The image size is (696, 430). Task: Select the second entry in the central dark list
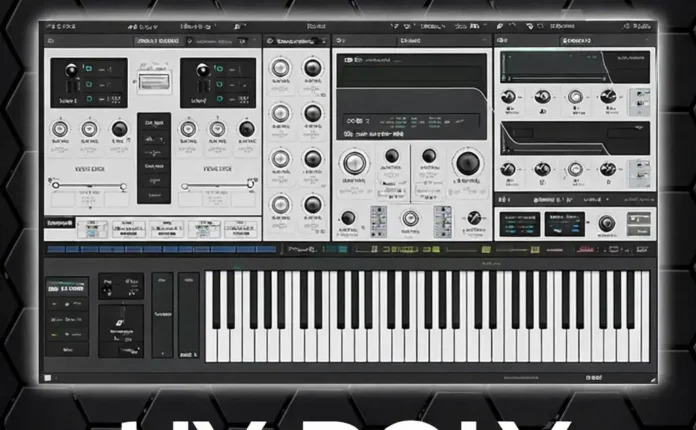click(154, 138)
